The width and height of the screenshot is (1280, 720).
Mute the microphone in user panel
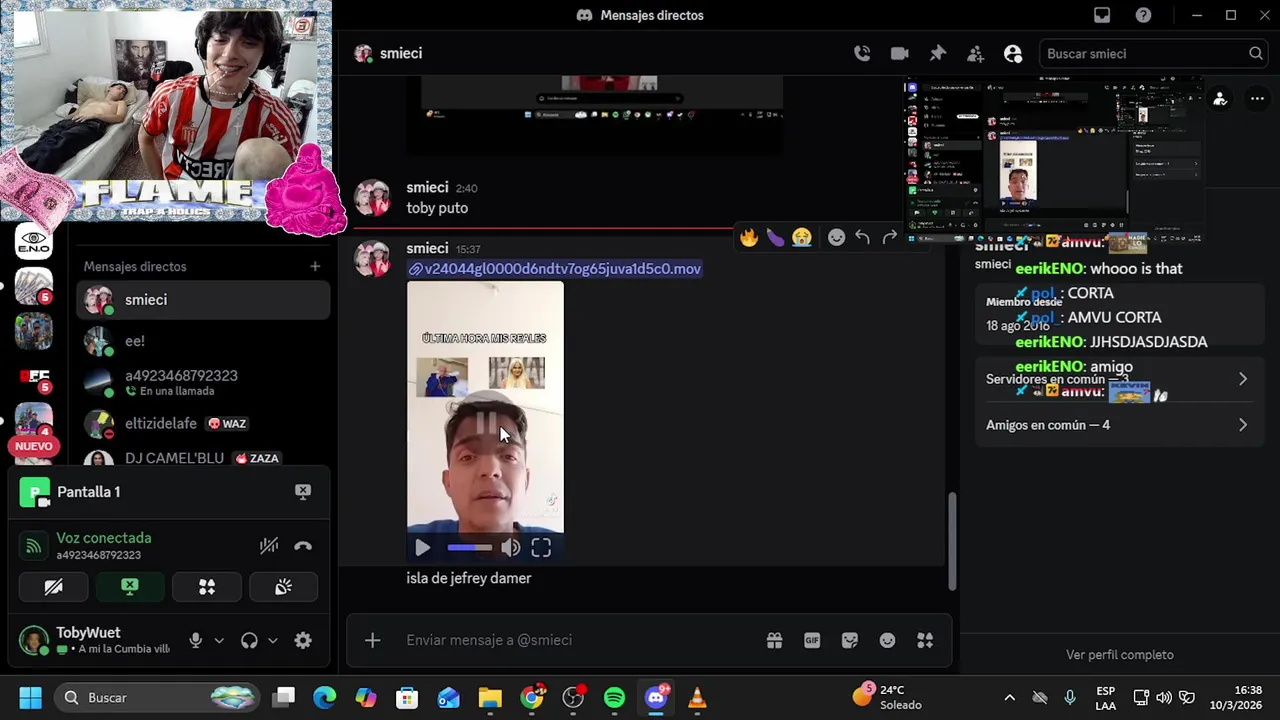196,641
